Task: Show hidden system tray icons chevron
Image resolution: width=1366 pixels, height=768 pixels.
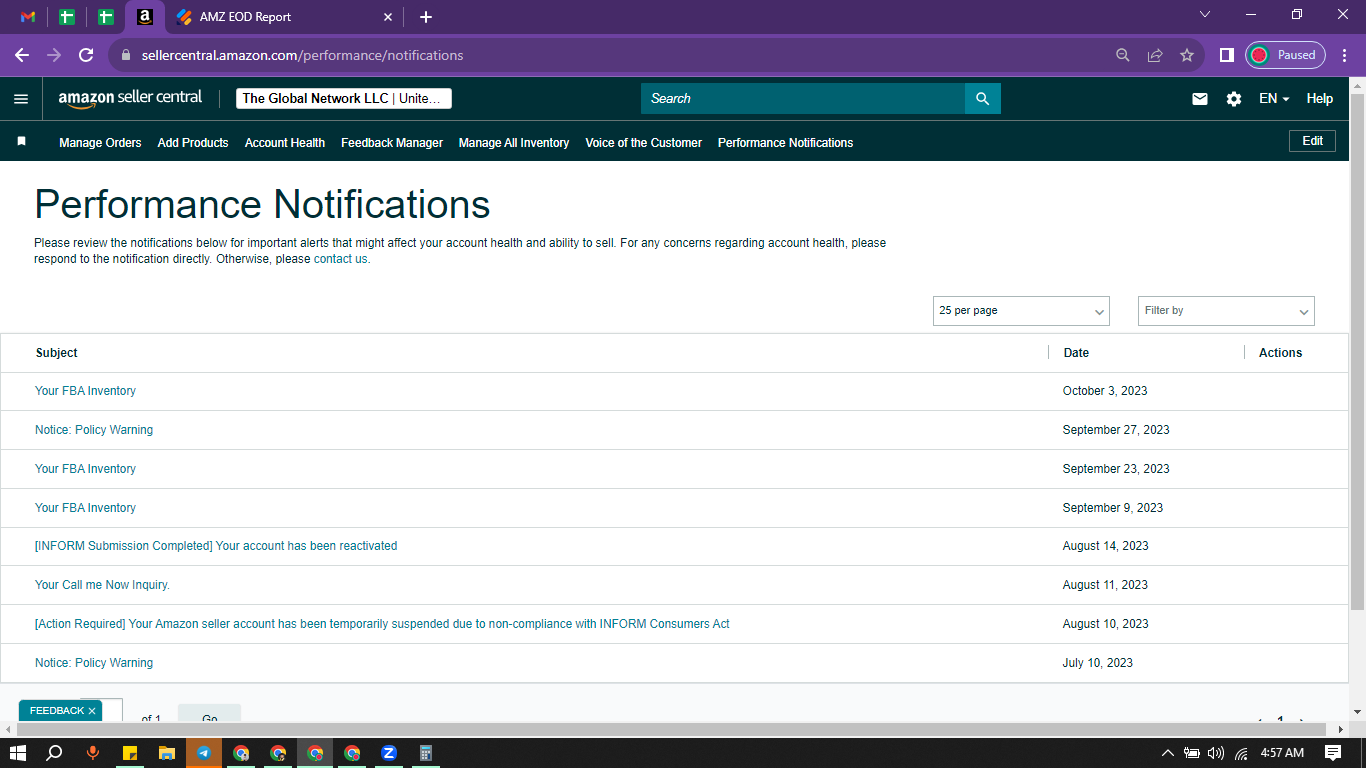Action: (x=1167, y=753)
